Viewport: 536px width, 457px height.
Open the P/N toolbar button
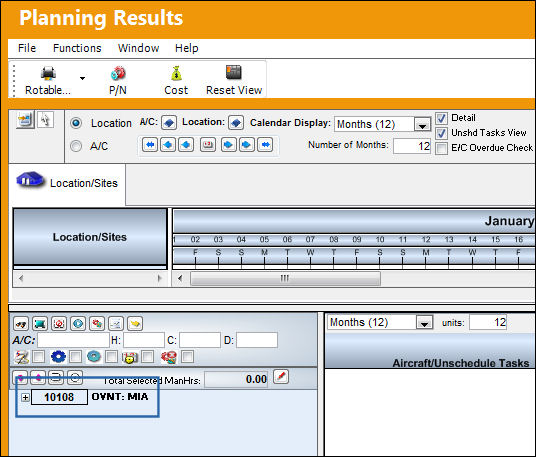click(x=118, y=81)
